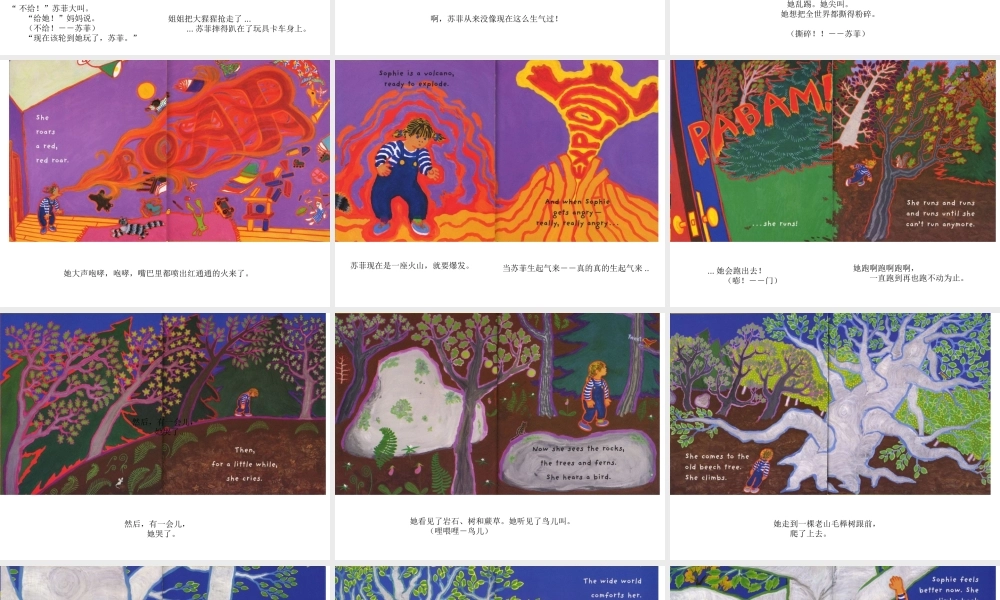Open the red ROAR page thumbnail
The height and width of the screenshot is (600, 1000).
[169, 151]
